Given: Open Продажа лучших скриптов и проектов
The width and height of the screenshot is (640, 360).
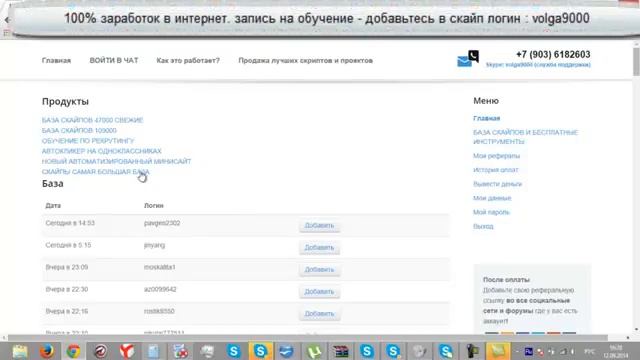Looking at the screenshot, I should pyautogui.click(x=306, y=60).
